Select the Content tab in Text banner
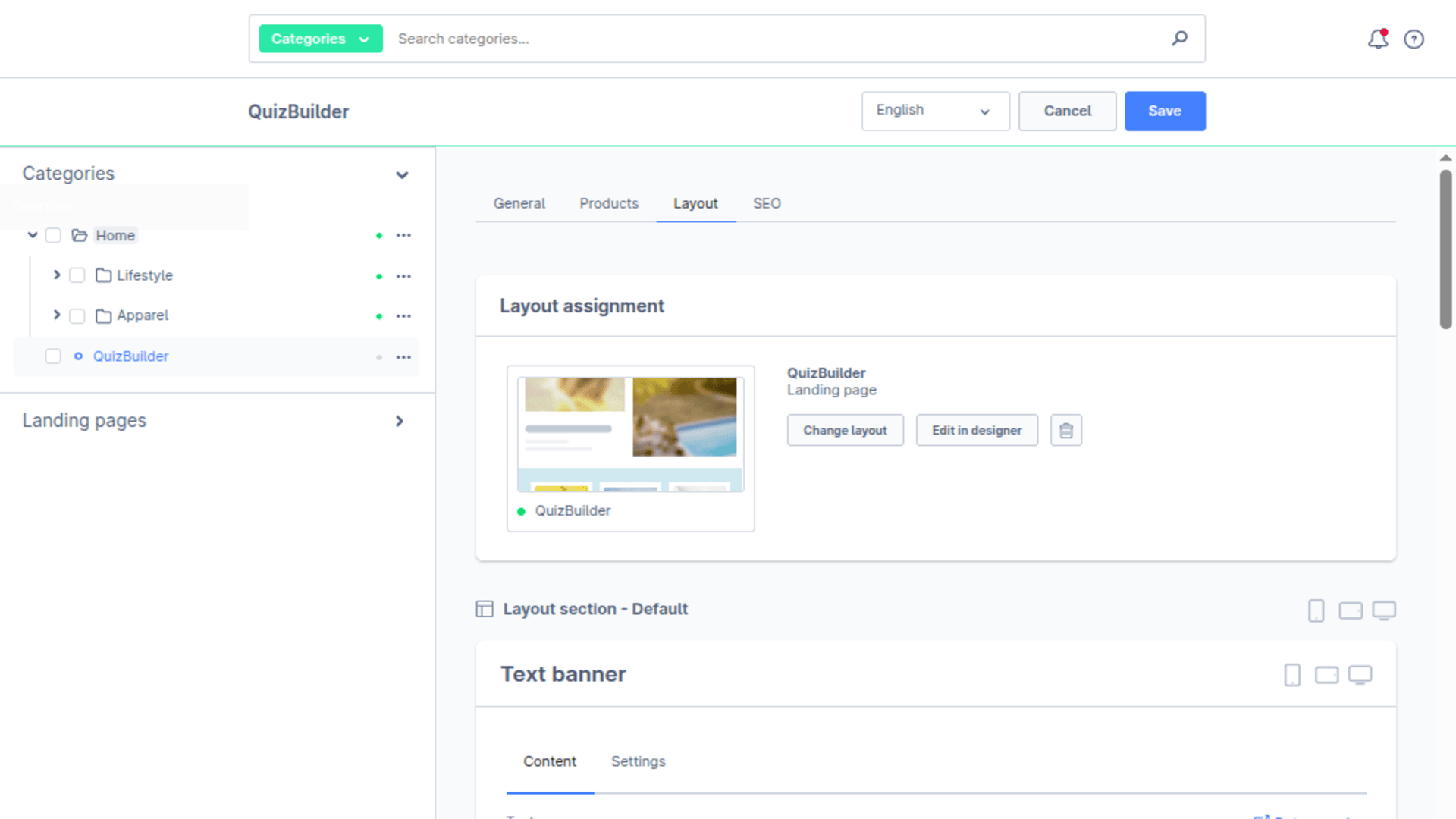Image resolution: width=1456 pixels, height=819 pixels. (550, 761)
